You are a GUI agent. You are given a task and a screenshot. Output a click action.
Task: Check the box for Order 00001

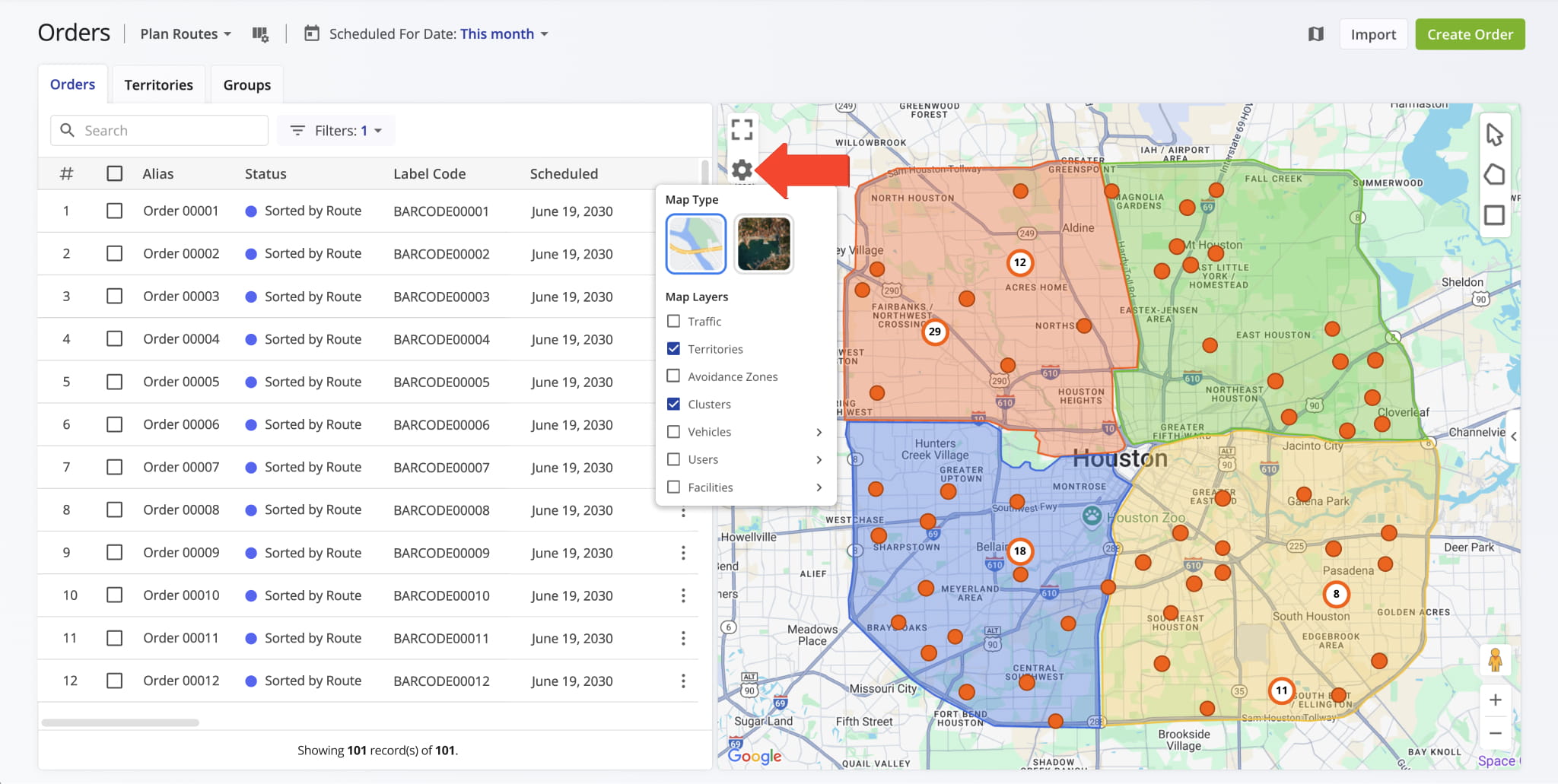(x=115, y=211)
